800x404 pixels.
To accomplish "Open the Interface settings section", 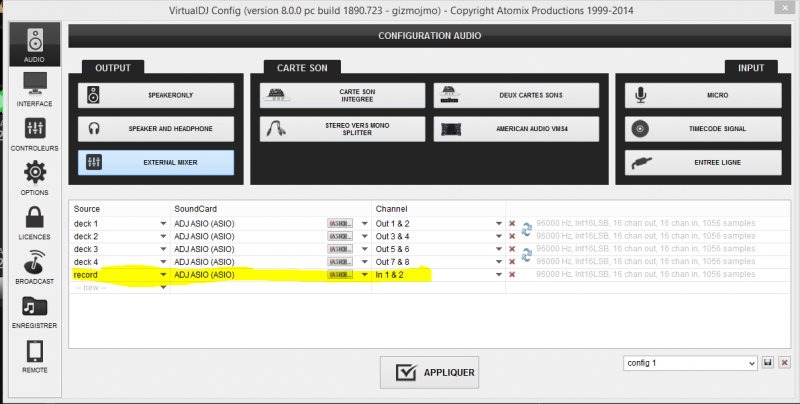I will (x=34, y=90).
